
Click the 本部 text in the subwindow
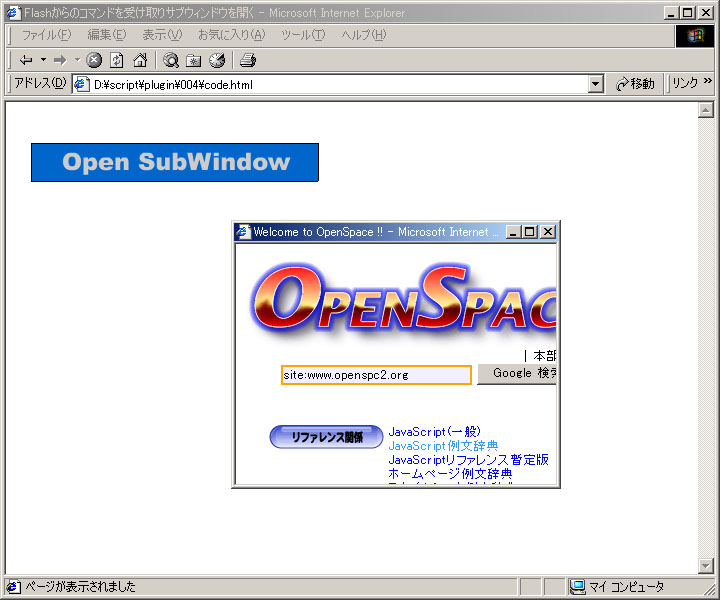pyautogui.click(x=545, y=355)
